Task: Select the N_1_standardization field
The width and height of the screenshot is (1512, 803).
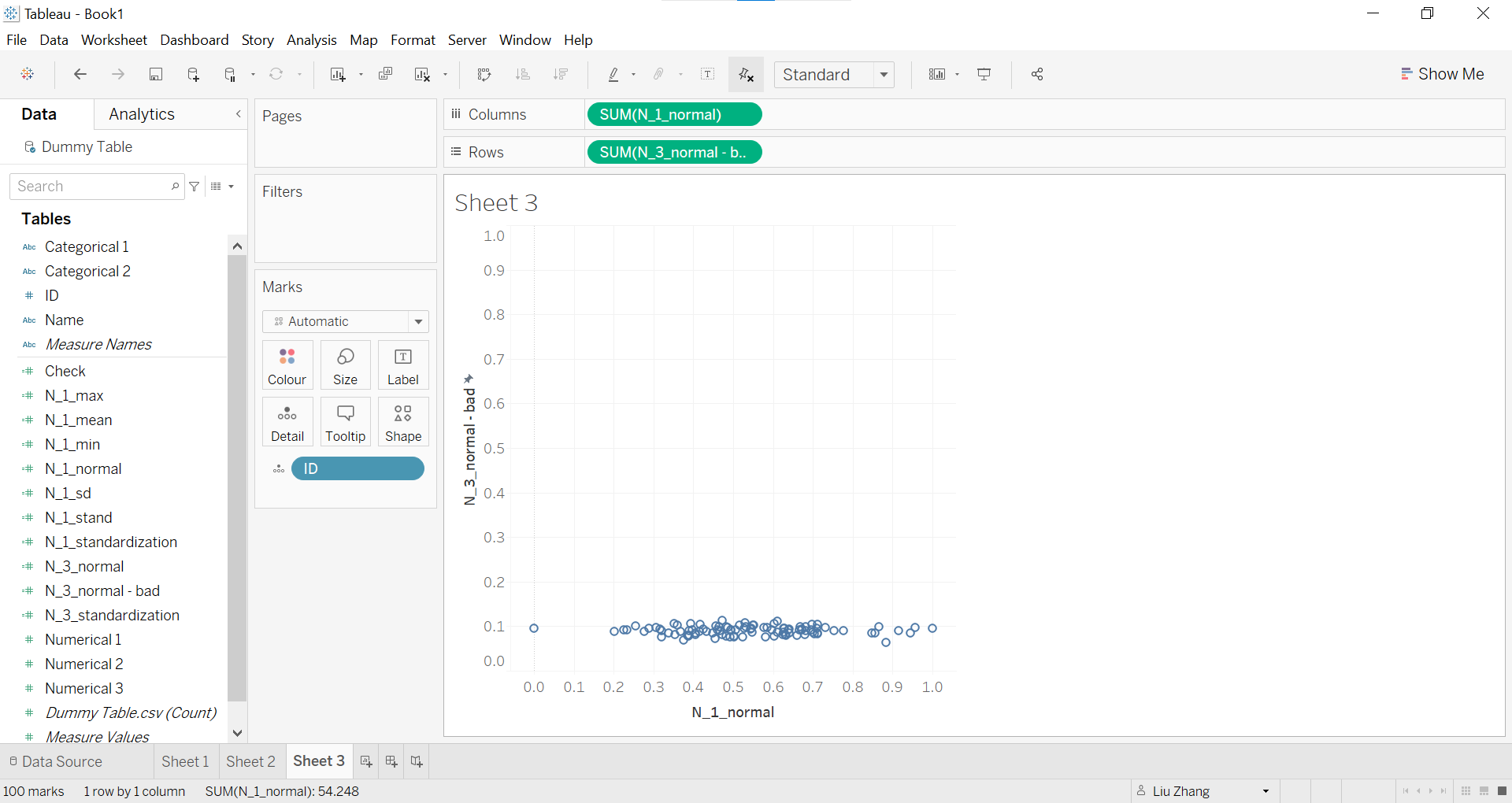Action: (x=111, y=542)
